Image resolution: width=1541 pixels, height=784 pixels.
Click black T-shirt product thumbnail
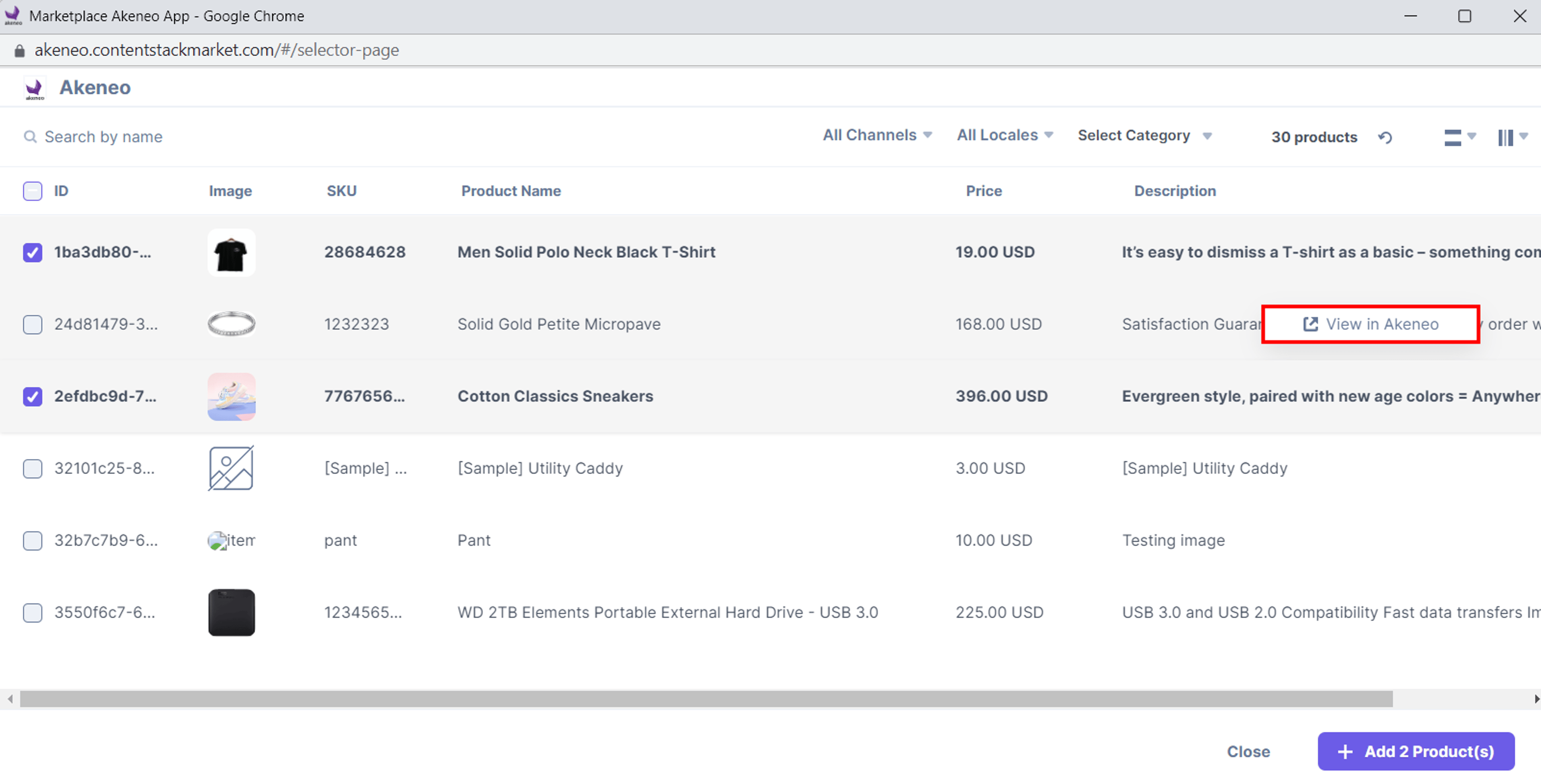(x=232, y=253)
